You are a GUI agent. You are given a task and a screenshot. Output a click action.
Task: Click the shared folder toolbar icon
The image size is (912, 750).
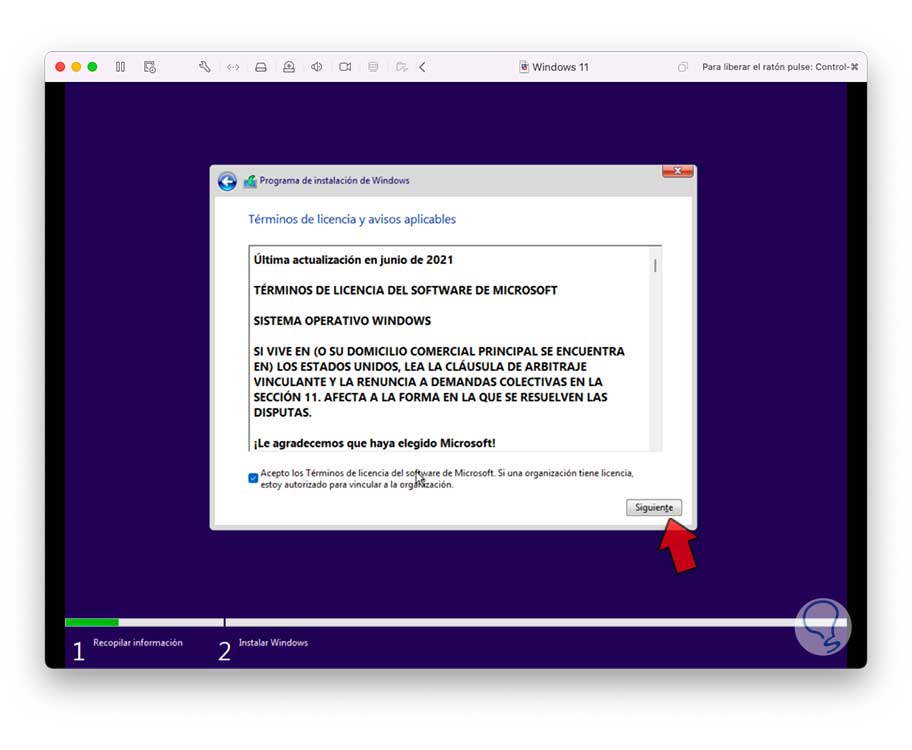pyautogui.click(x=401, y=67)
